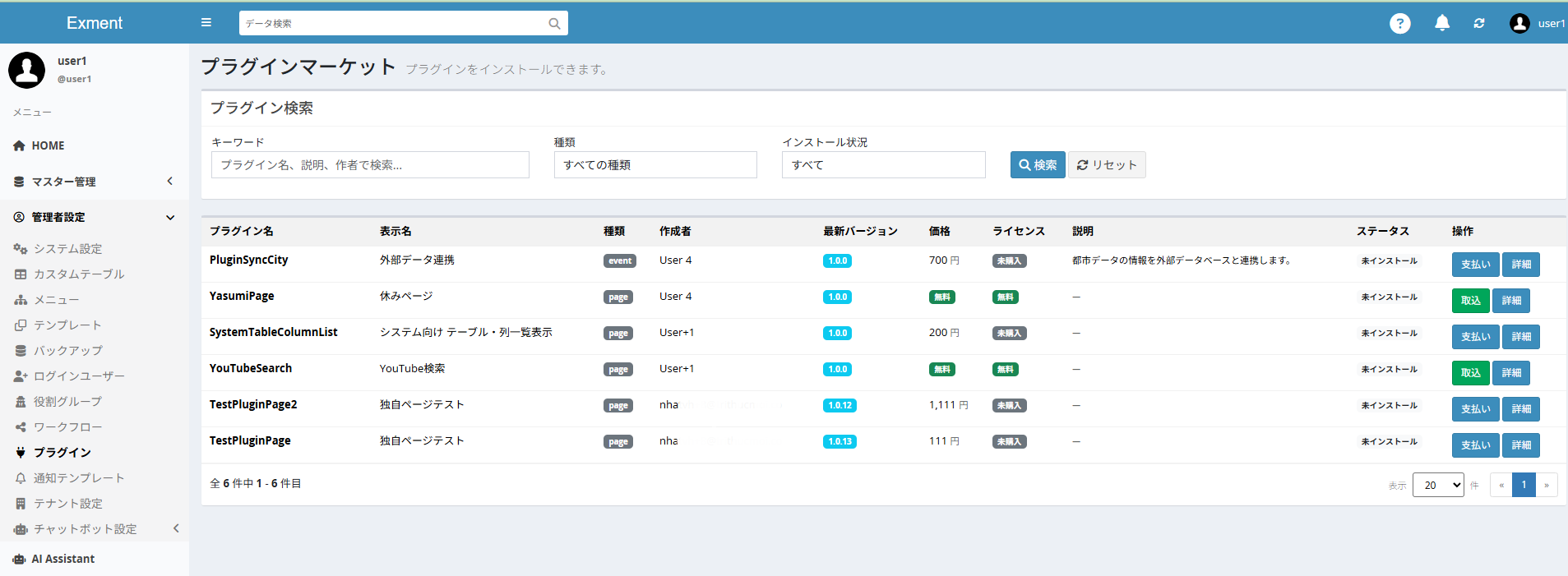Click 支払い for TestPluginPage2

point(1475,409)
